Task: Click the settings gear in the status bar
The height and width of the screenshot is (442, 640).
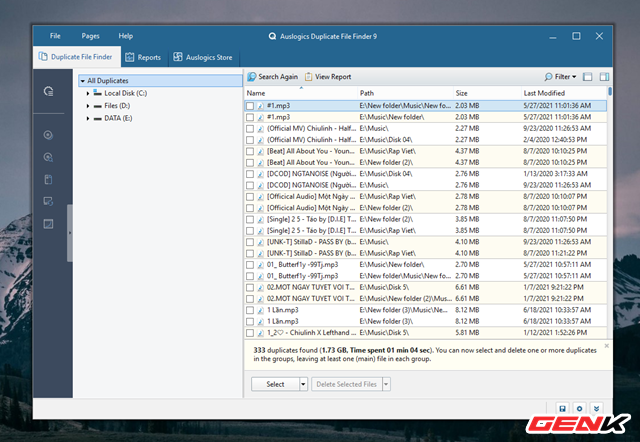Action: [x=580, y=409]
